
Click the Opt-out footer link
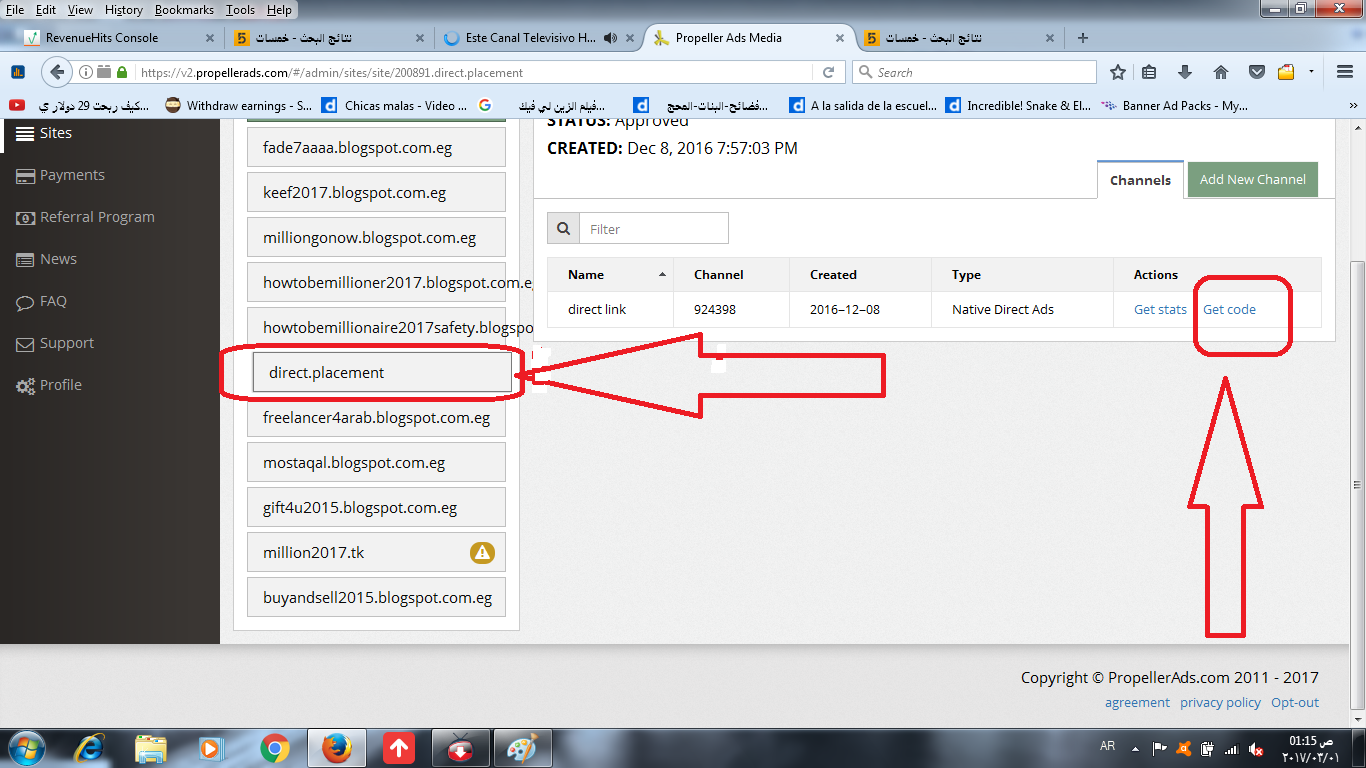1295,702
